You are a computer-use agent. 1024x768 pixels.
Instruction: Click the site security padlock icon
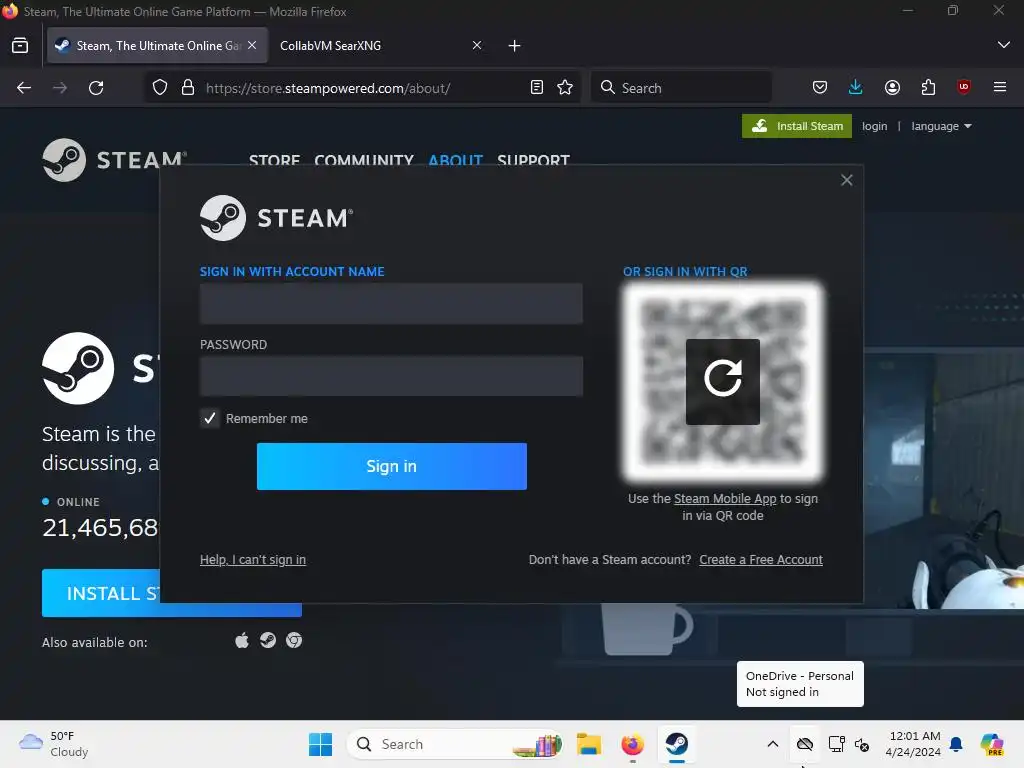[x=188, y=88]
